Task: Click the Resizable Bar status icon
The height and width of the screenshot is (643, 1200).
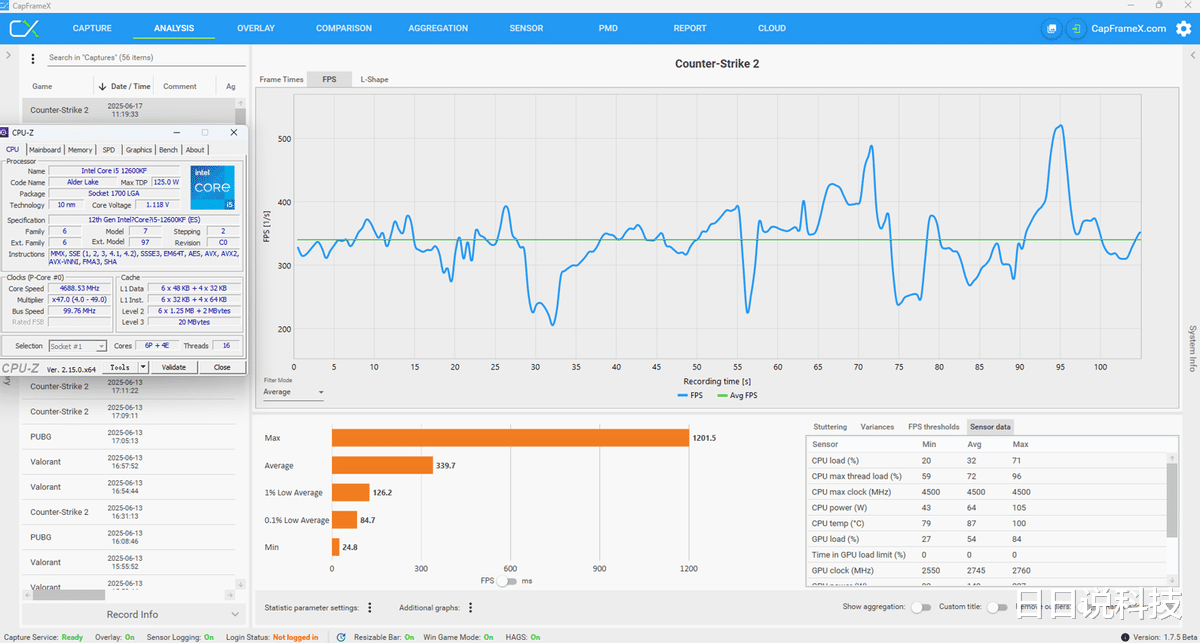Action: point(342,637)
